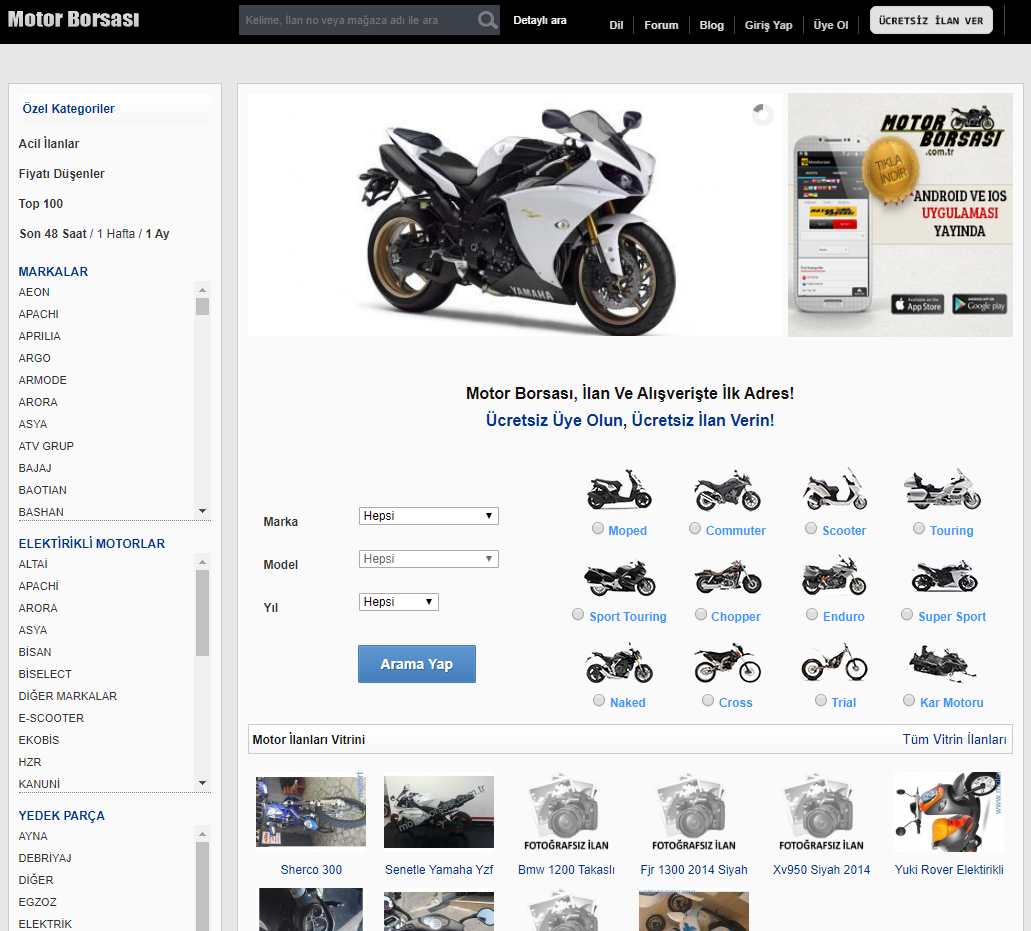Open the Top 100 listings link
Screen dimensions: 1031x931
point(41,204)
